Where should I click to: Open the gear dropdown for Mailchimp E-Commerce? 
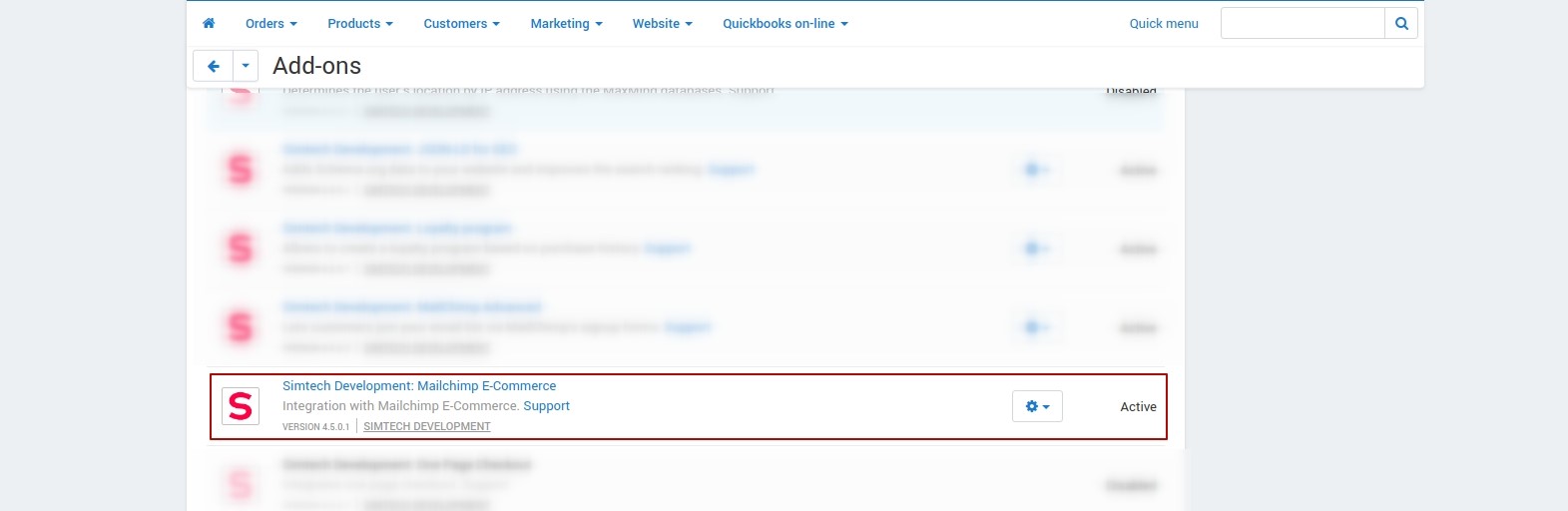(1037, 406)
